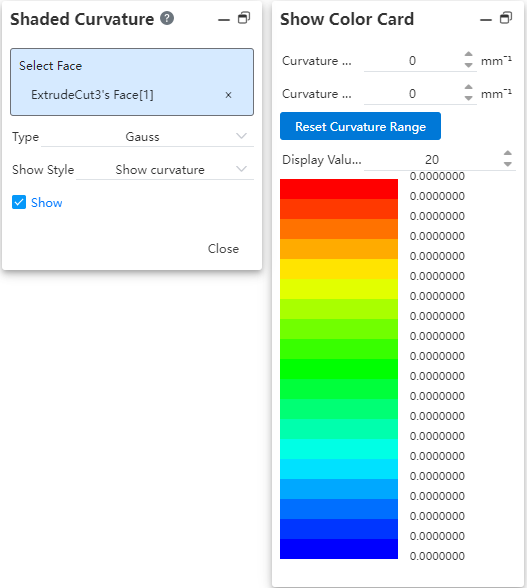Pop out the Show Color Card panel
527x588 pixels.
pos(506,18)
